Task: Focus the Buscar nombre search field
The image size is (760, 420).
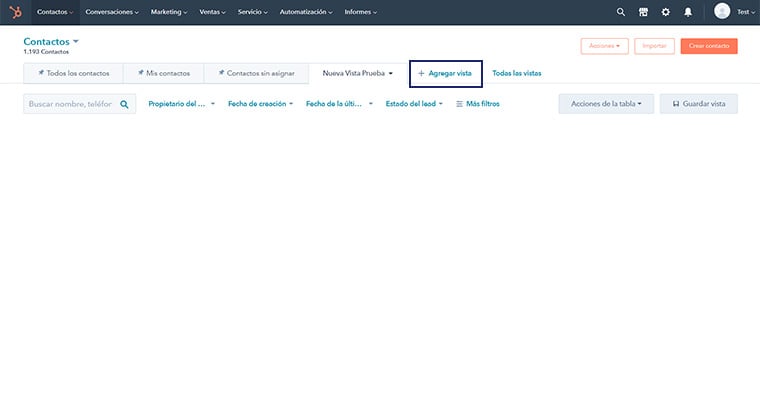Action: [70, 104]
